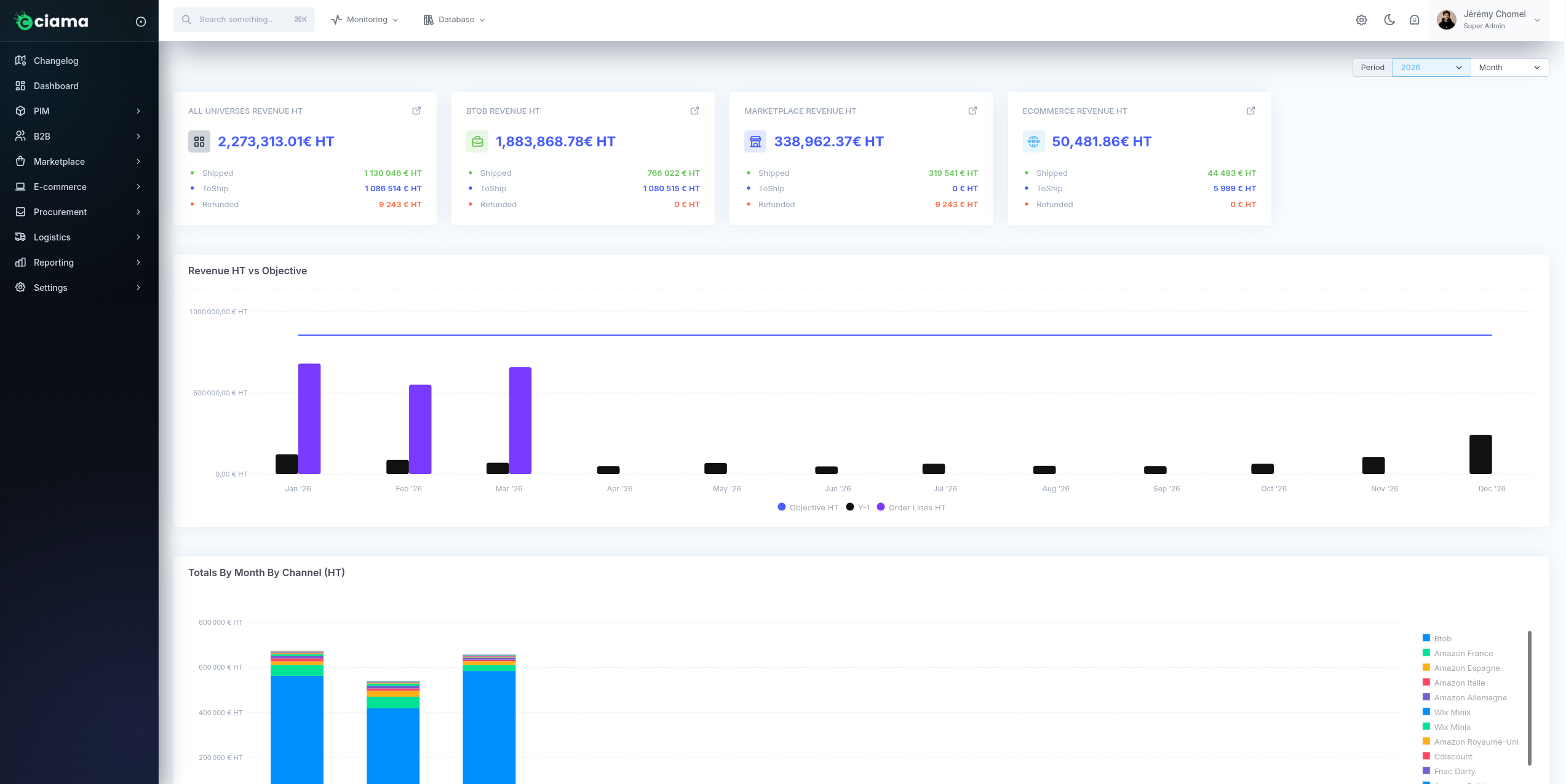Screen dimensions: 1566x784
Task: Click the Marketplace shopping bag icon
Action: pyautogui.click(x=20, y=161)
